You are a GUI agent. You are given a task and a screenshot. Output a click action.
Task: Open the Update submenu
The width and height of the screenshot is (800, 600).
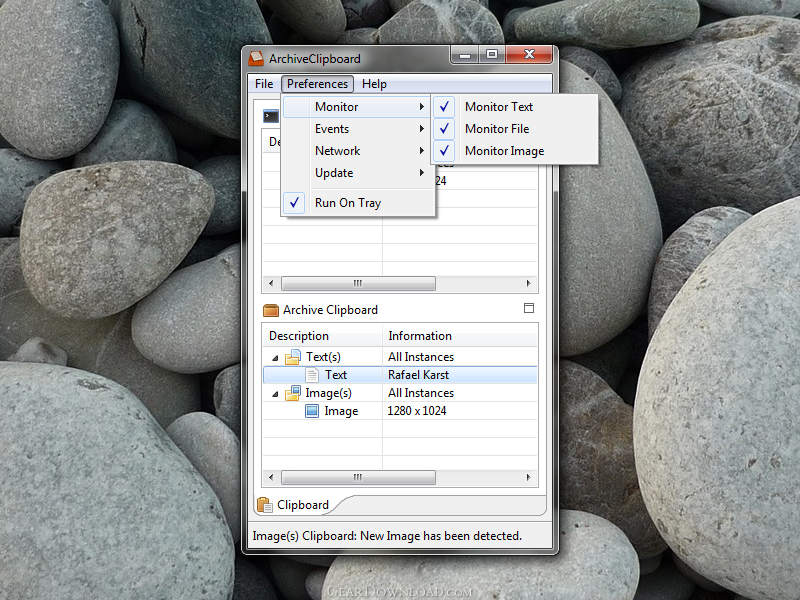click(x=358, y=173)
